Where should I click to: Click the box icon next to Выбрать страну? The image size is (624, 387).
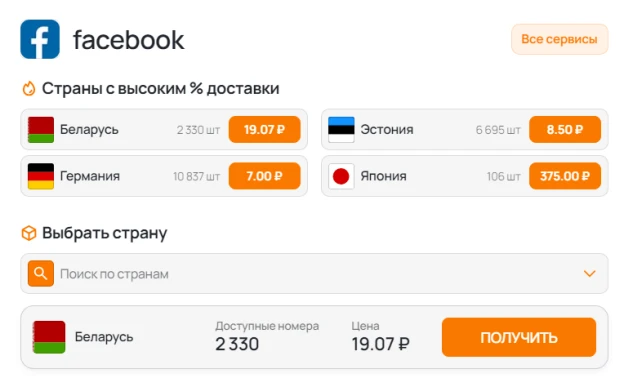click(x=29, y=233)
